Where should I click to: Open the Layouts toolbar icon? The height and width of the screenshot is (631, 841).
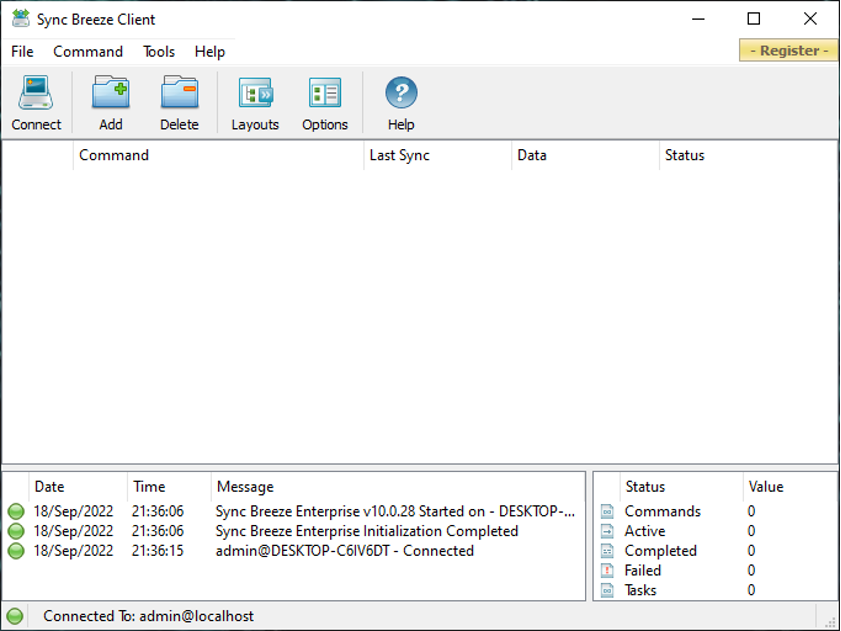tap(255, 93)
